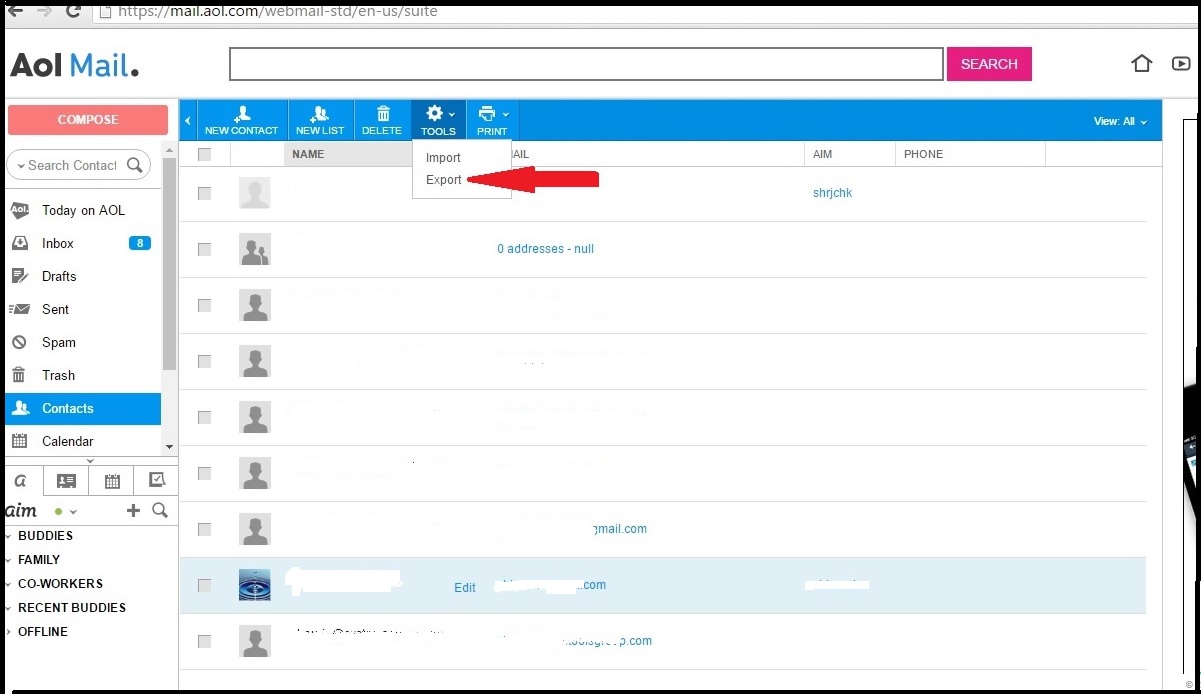Click the COMPOSE button
The height and width of the screenshot is (694, 1201).
88,120
